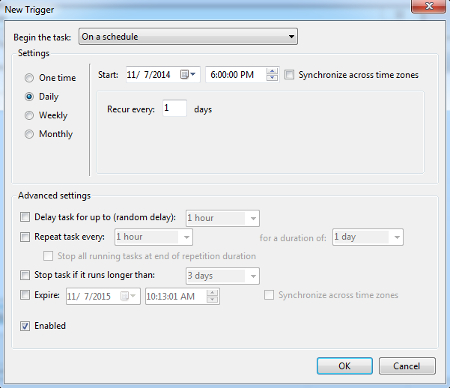Viewport: 450px width, 388px height.
Task: Open the Begin the task dropdown
Action: coord(188,37)
